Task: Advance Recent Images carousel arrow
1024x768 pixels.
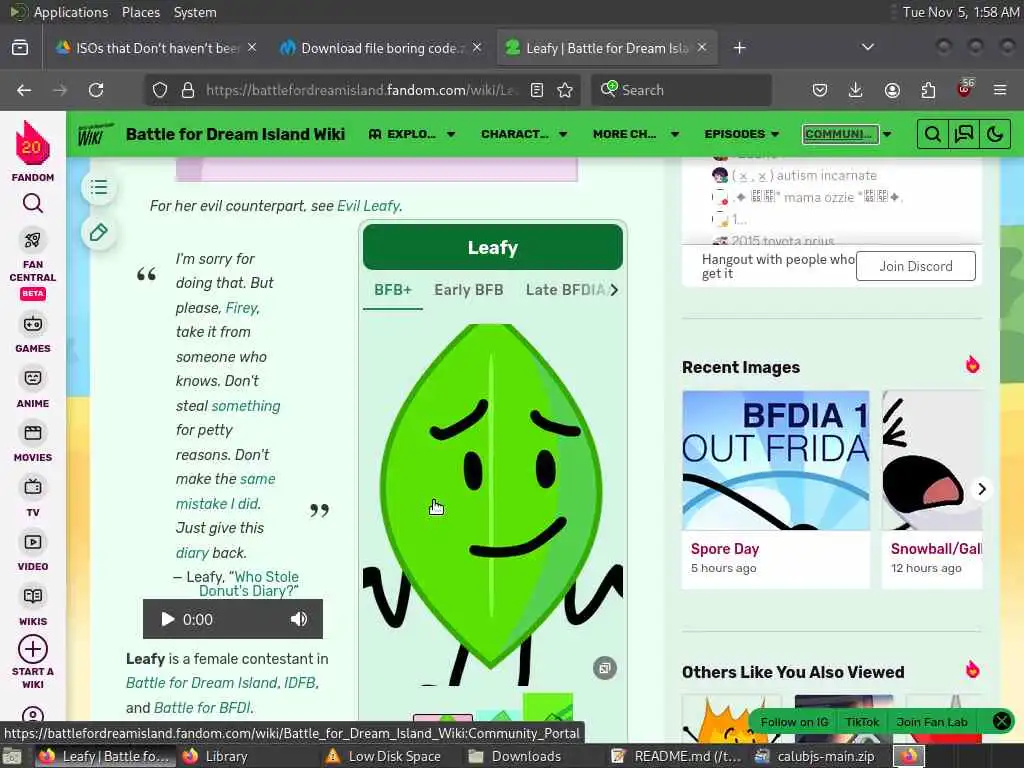Action: (x=982, y=489)
